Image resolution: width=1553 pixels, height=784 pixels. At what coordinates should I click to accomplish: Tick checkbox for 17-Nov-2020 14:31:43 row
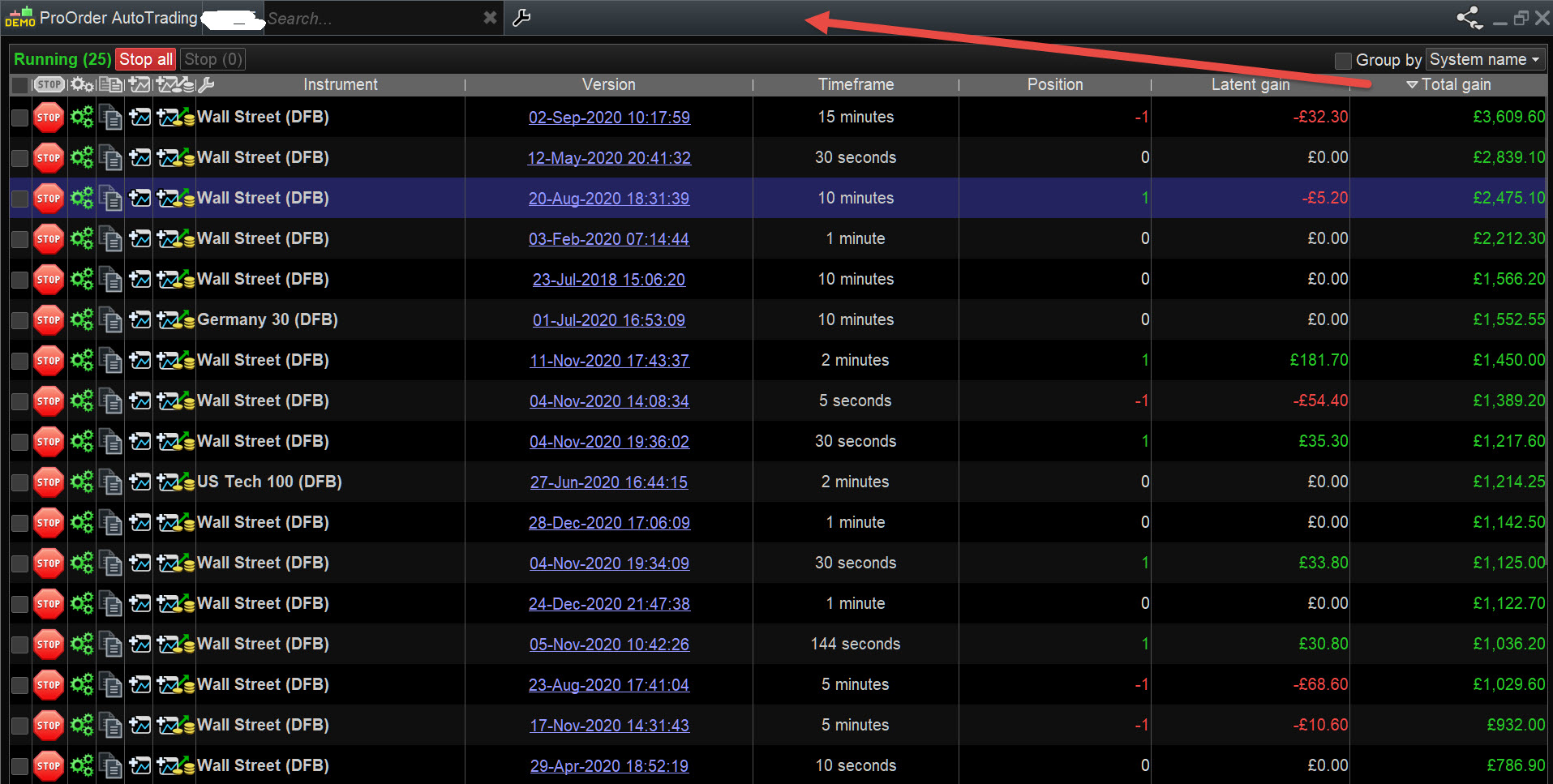[x=19, y=726]
